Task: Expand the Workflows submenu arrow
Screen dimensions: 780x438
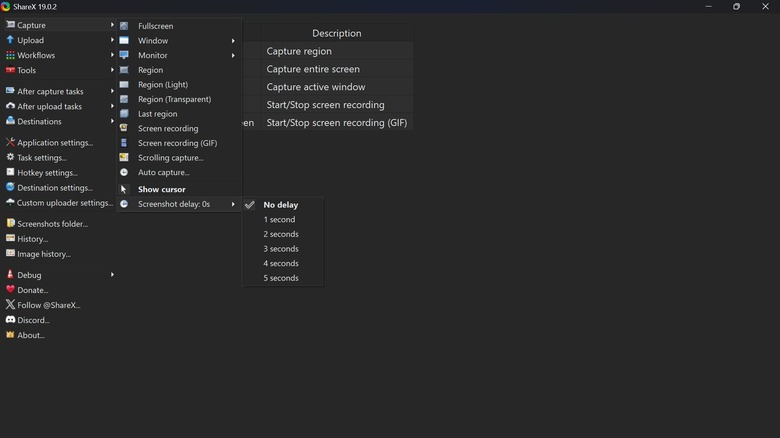Action: point(112,55)
